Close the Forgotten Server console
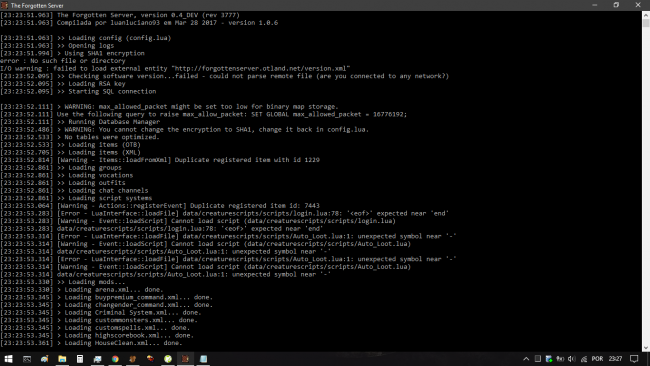 (638, 5)
